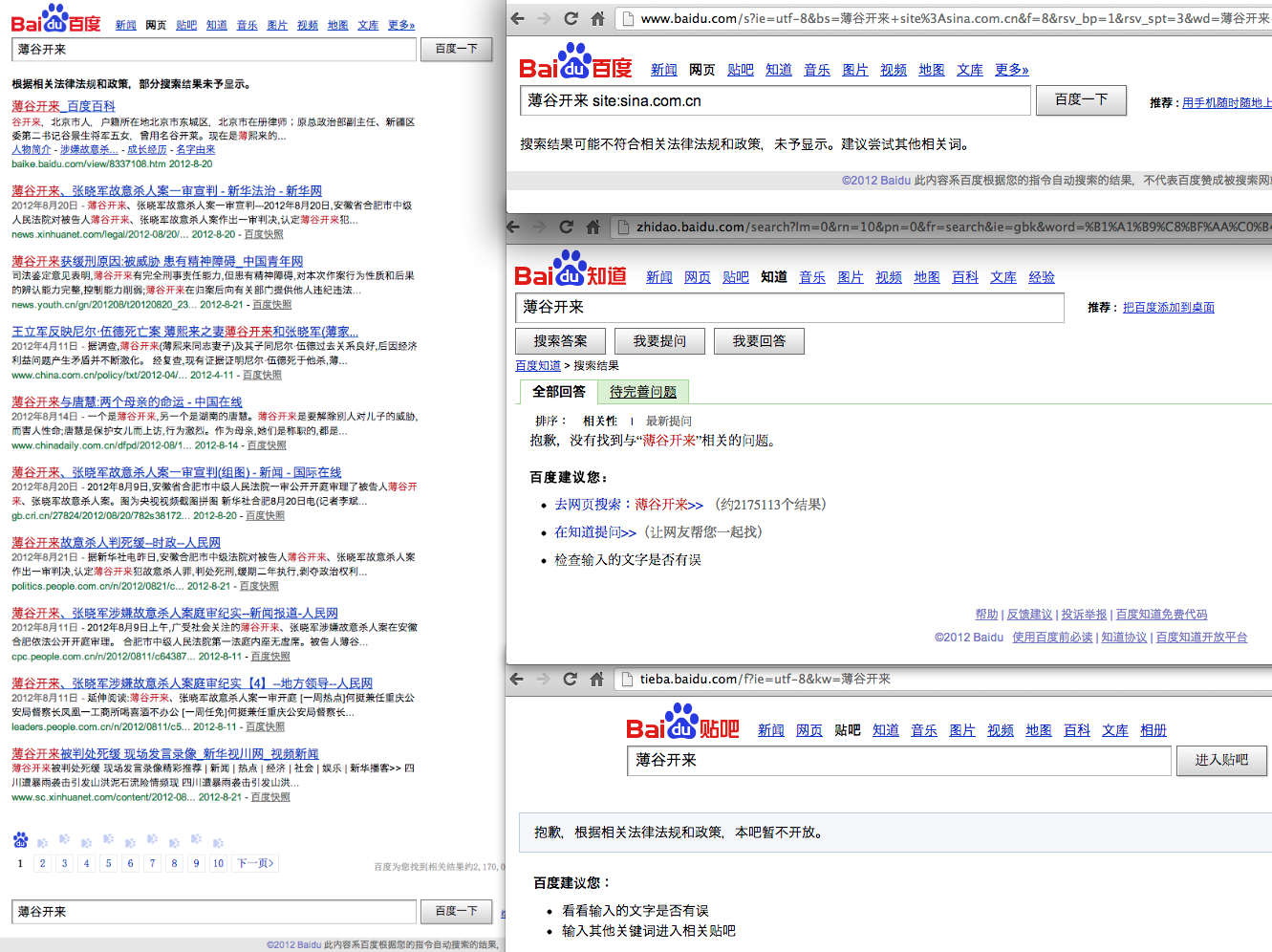Open the 人物简介 sub-link under the Baike result
Image resolution: width=1272 pixels, height=952 pixels.
32,150
